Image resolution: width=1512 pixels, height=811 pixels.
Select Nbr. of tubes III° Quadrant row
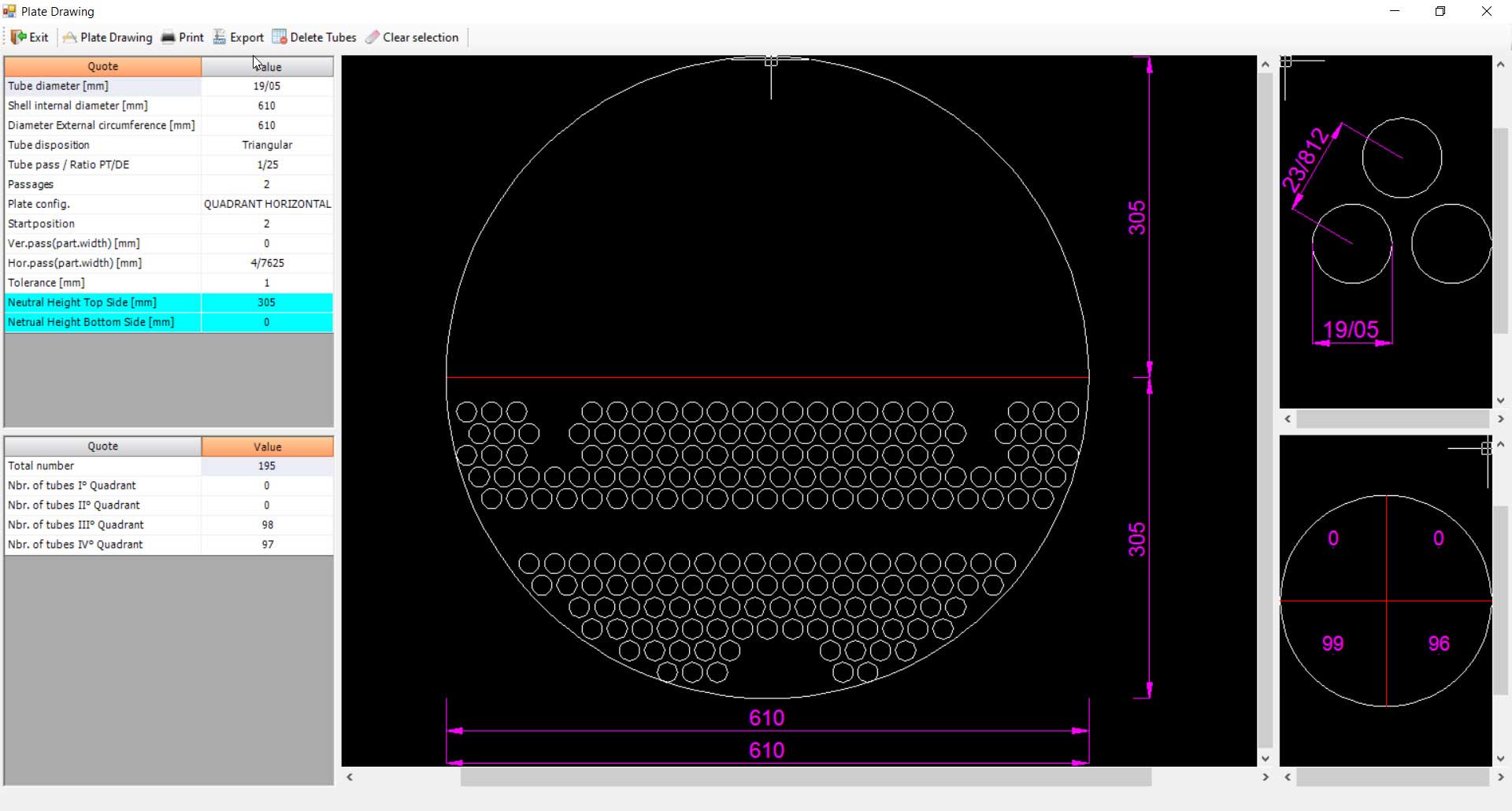[x=169, y=524]
